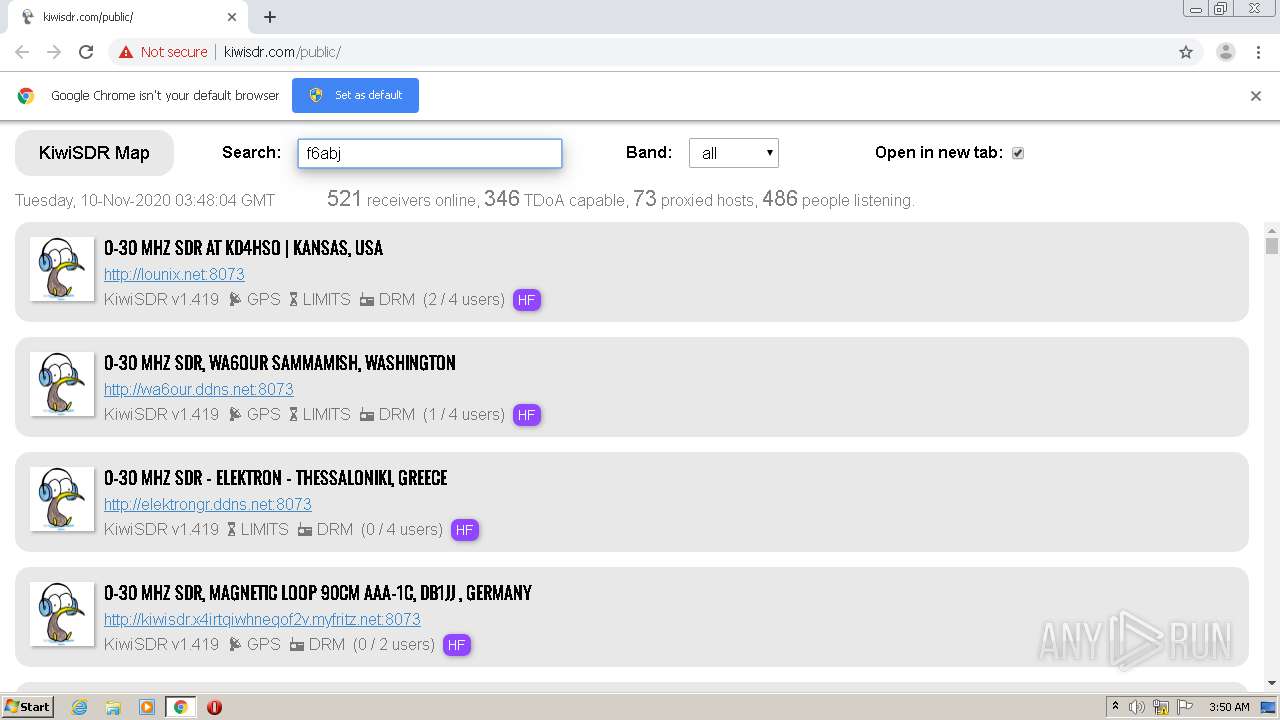Click the DRM radio icon in Elektron row
Screen dimensions: 1280x720
(x=305, y=530)
